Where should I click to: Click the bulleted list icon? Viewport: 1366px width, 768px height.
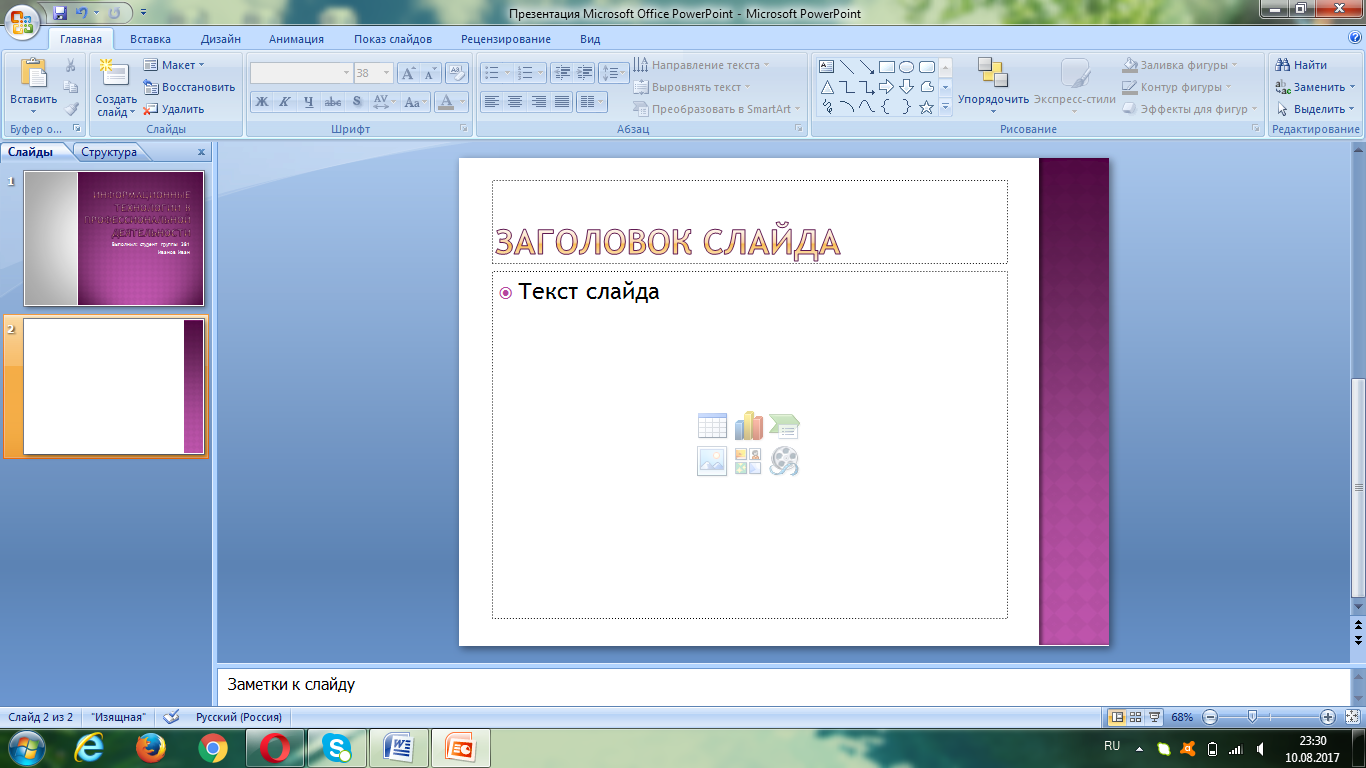coord(491,73)
